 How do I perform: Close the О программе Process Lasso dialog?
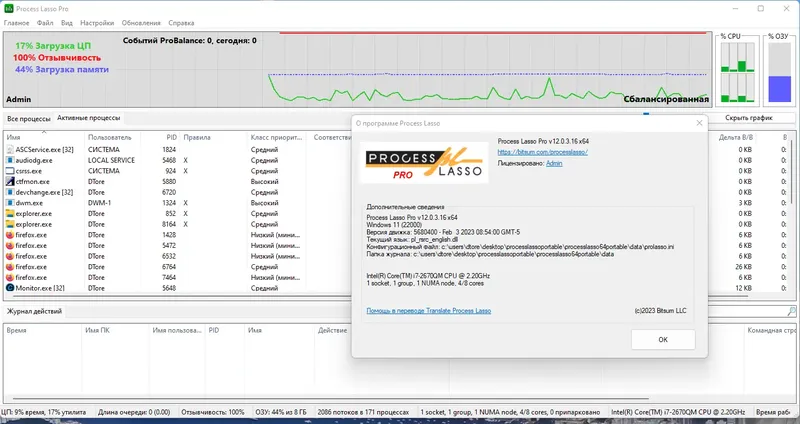click(x=699, y=123)
